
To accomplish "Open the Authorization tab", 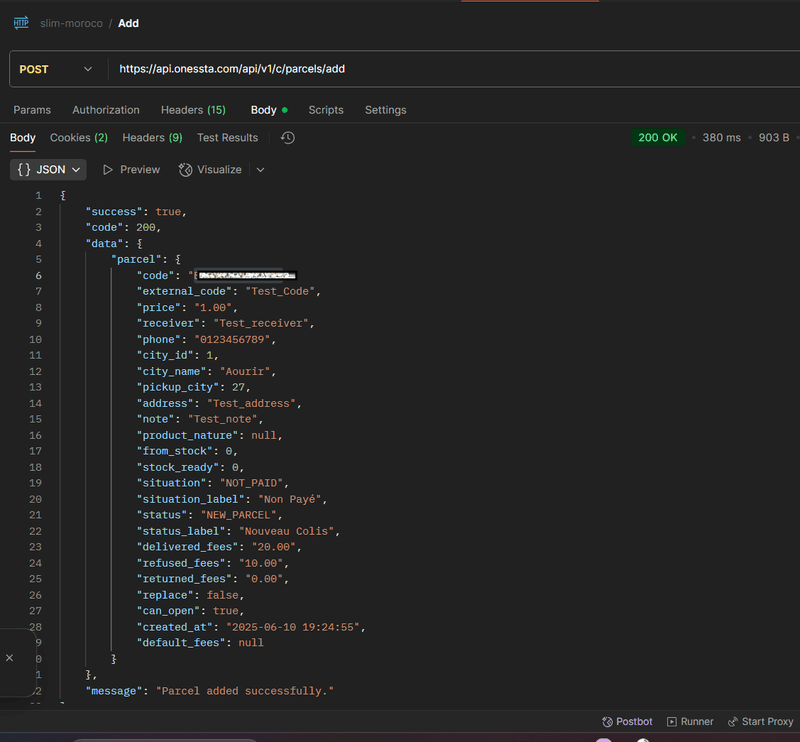I will (106, 110).
